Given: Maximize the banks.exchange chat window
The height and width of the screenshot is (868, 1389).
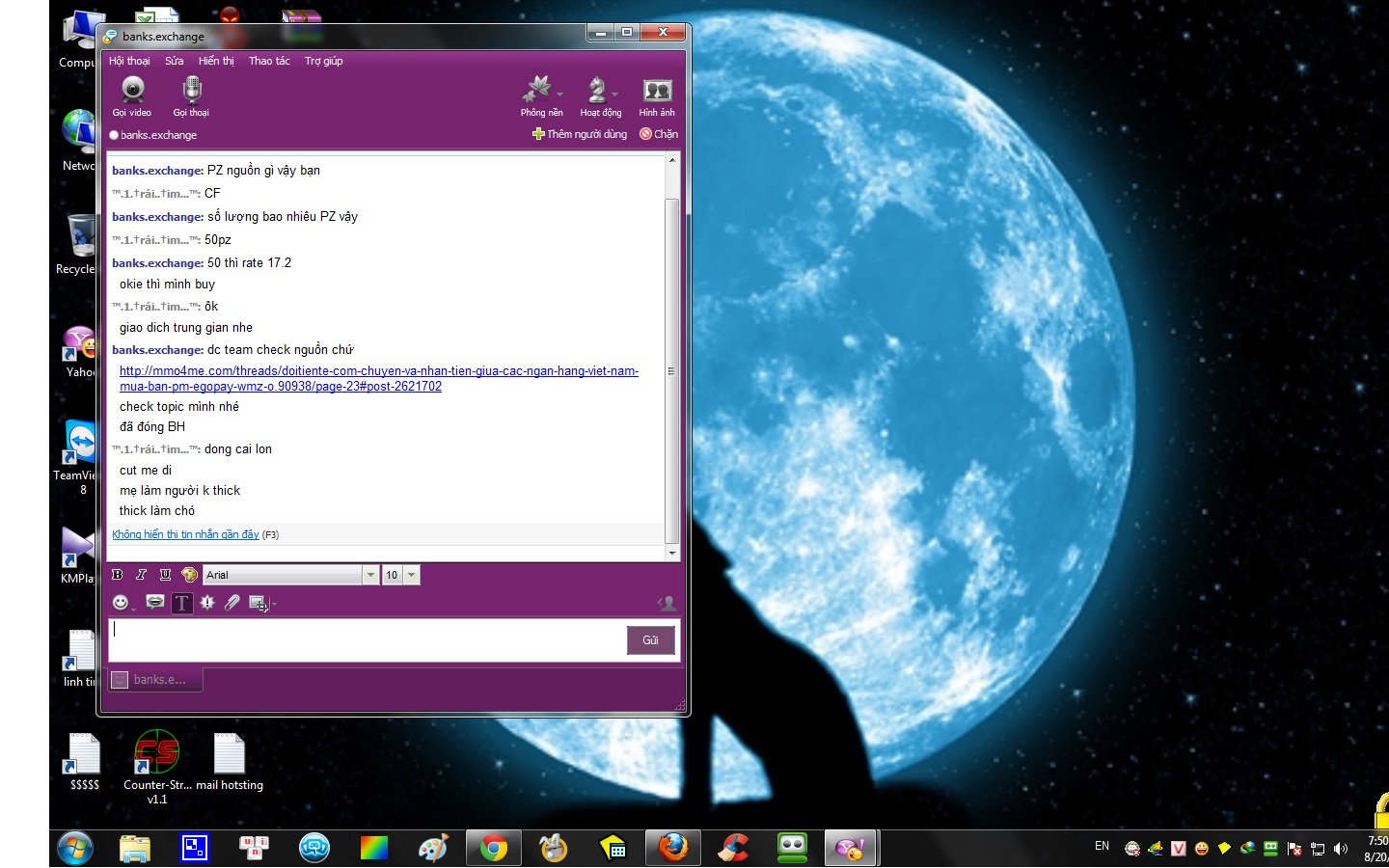Looking at the screenshot, I should pos(627,33).
